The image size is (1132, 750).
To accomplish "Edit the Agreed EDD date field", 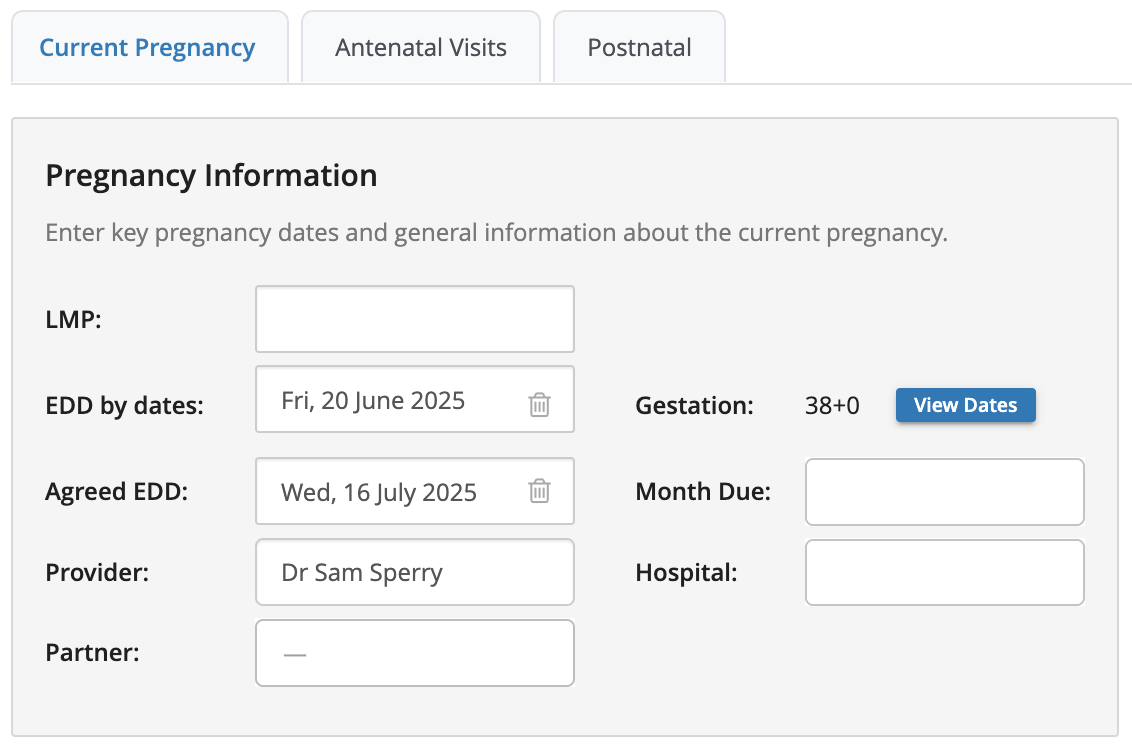I will point(390,492).
